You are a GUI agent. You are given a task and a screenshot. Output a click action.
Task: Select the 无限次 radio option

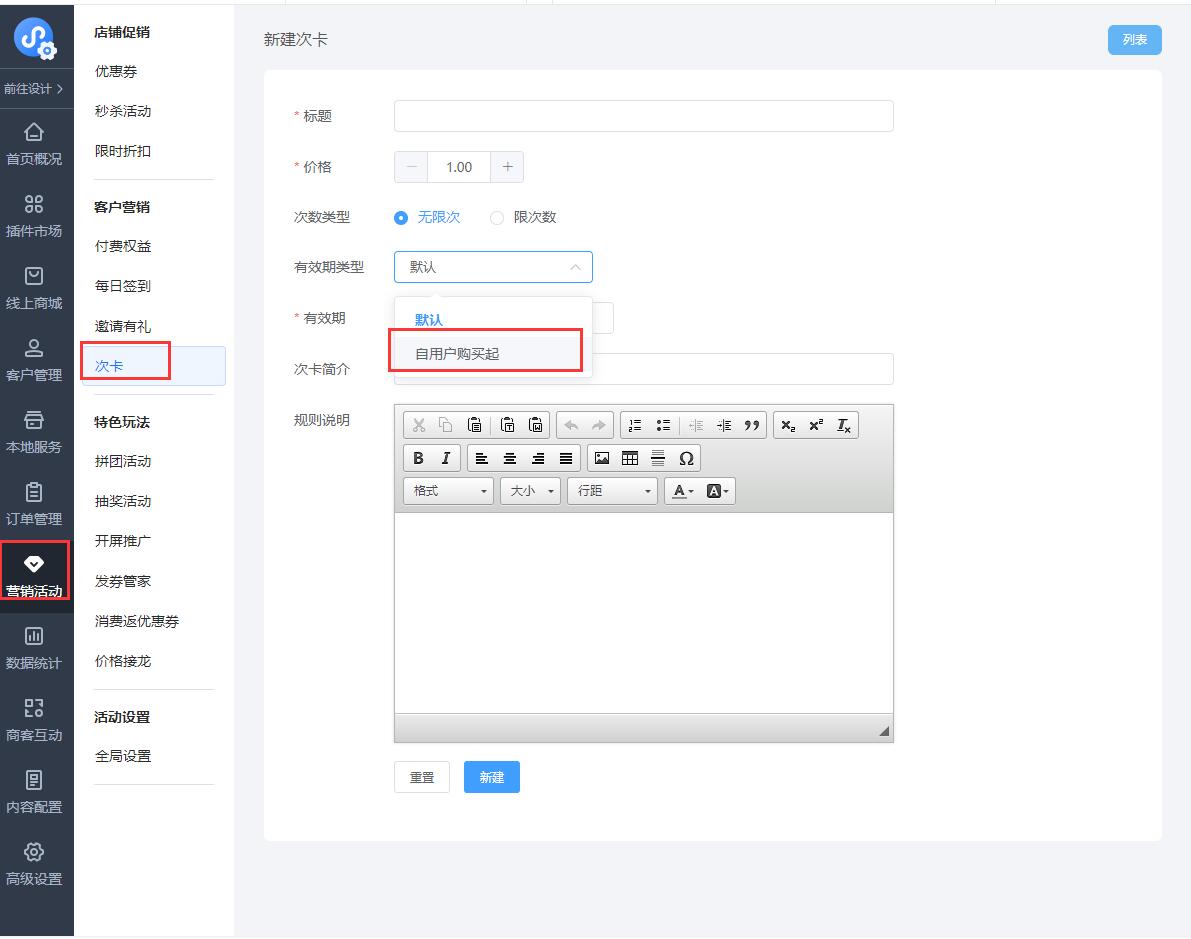[x=401, y=218]
